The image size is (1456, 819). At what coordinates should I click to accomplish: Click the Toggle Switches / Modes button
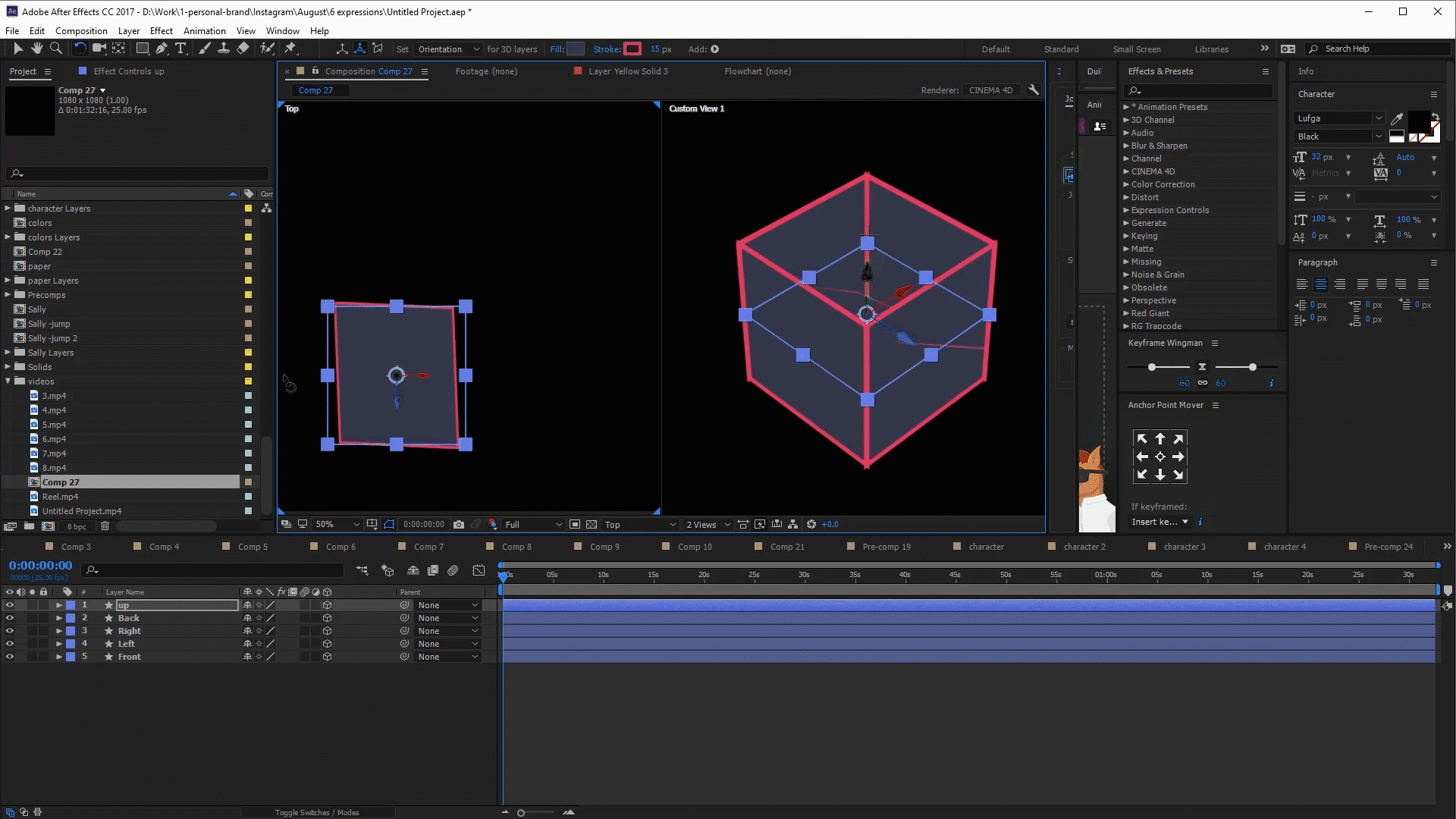point(316,812)
